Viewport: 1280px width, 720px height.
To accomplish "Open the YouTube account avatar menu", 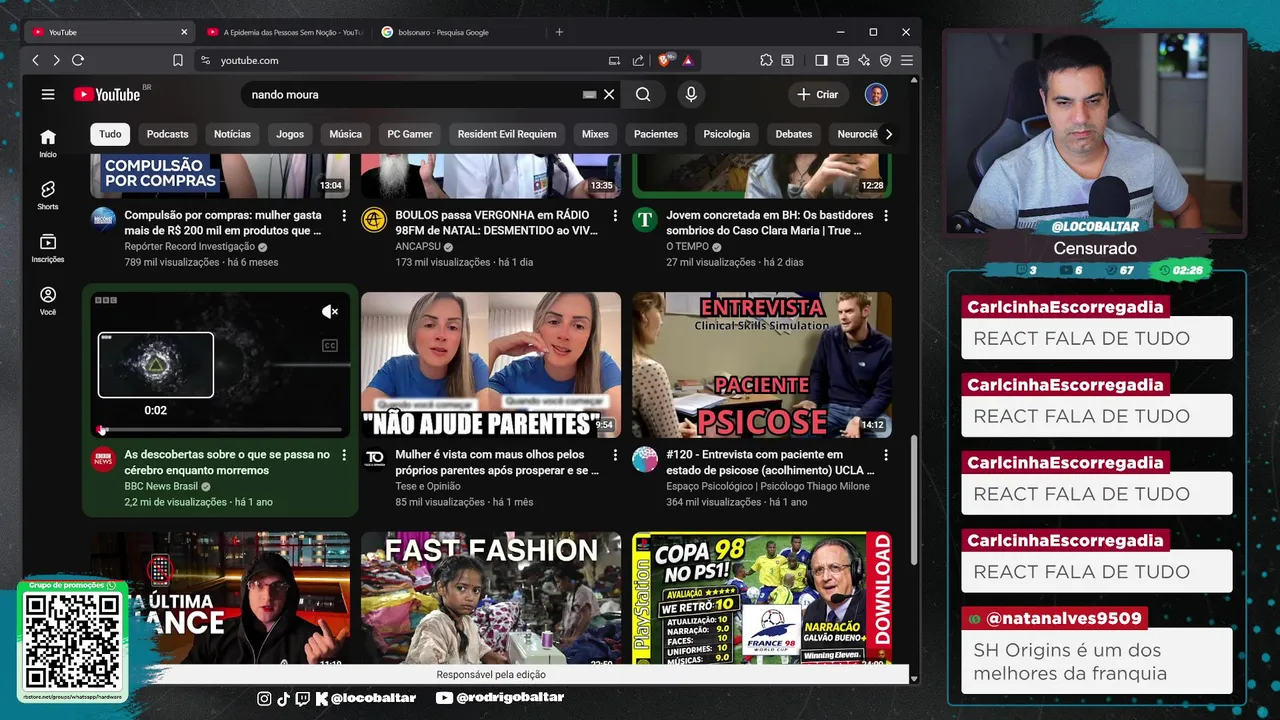I will click(x=876, y=94).
